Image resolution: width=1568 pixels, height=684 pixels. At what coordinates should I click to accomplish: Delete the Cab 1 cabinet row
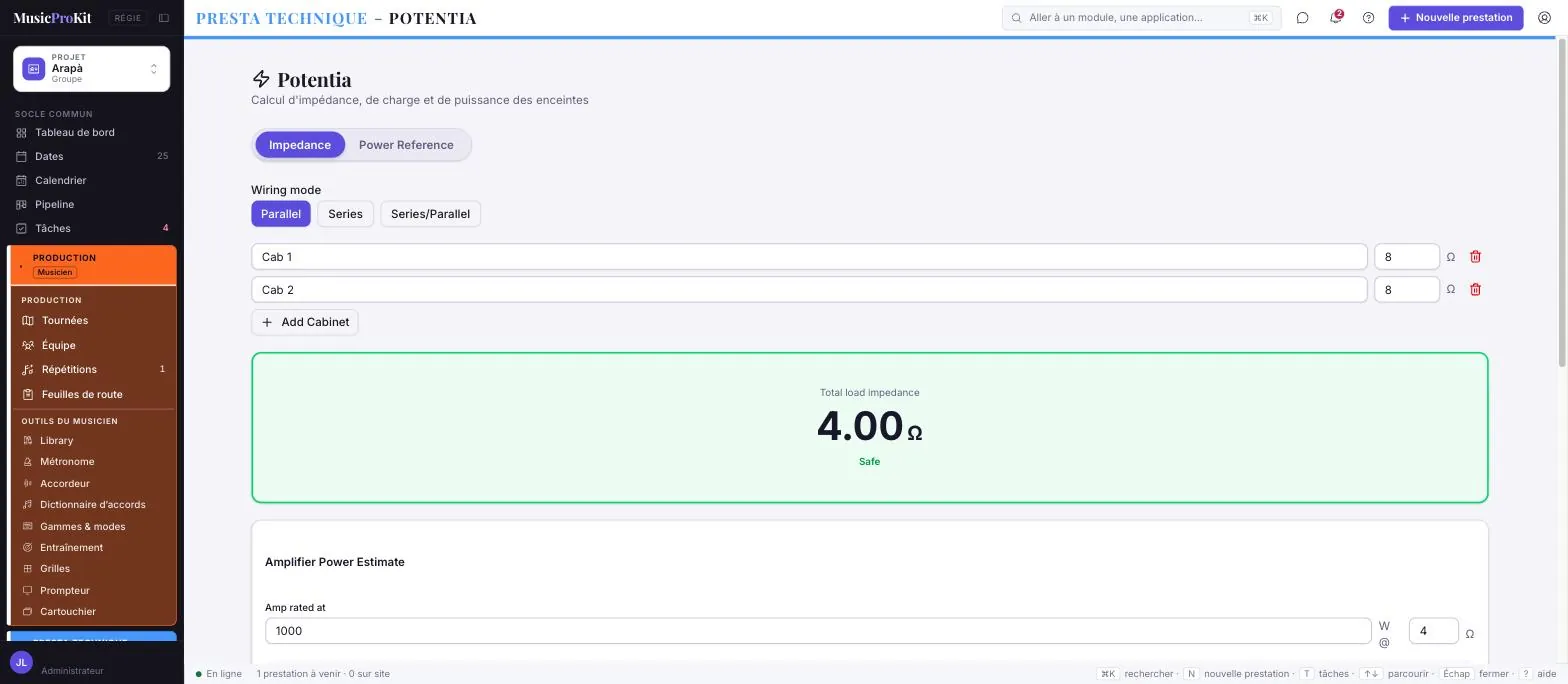click(x=1475, y=257)
